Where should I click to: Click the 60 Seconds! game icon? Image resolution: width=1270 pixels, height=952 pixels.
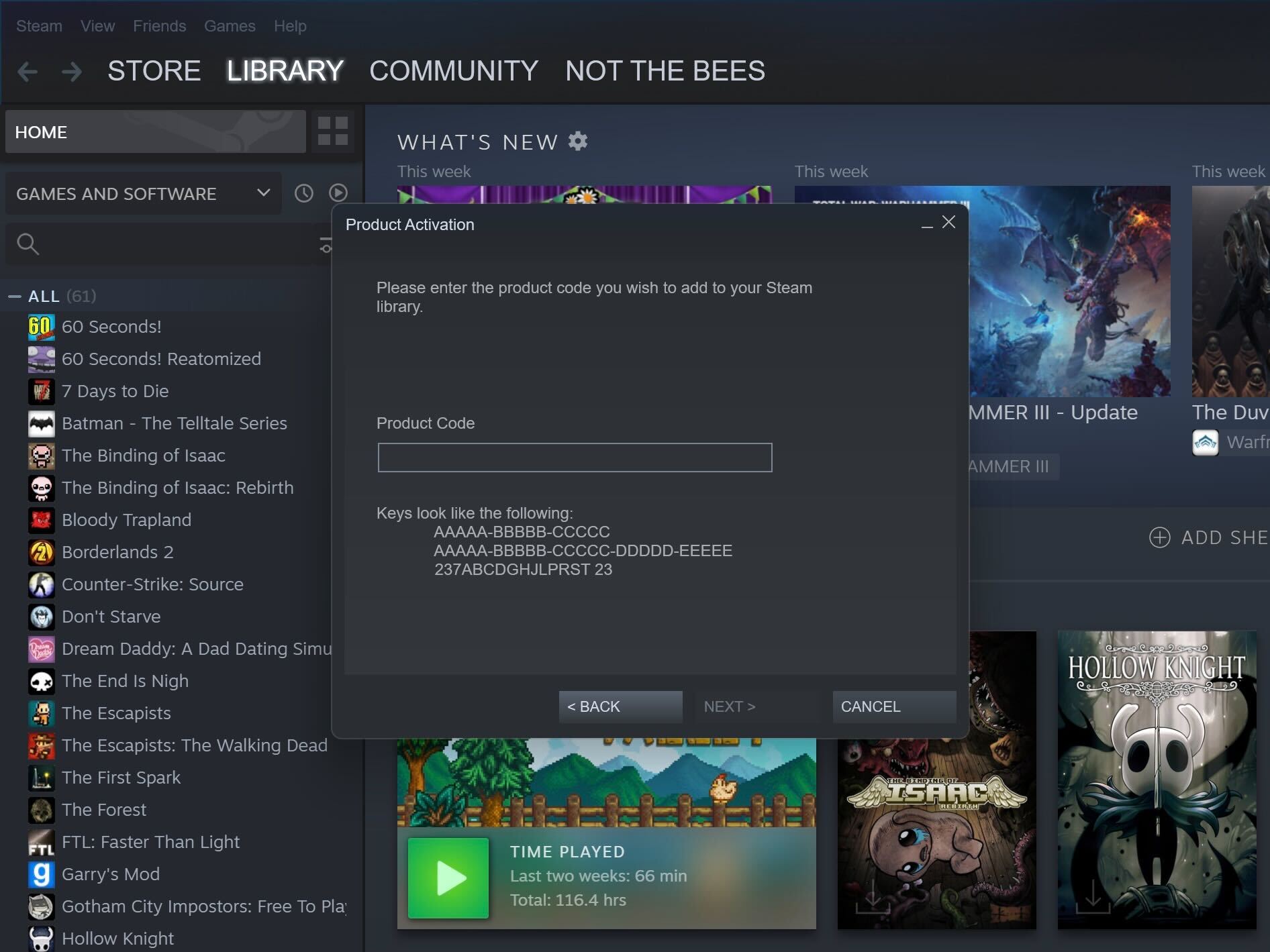pos(42,327)
